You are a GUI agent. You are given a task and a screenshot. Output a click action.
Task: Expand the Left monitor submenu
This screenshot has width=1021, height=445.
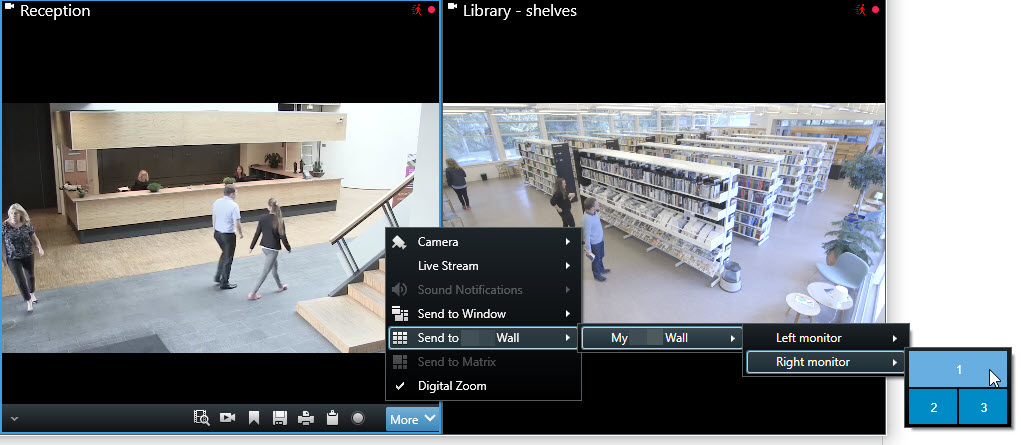826,338
